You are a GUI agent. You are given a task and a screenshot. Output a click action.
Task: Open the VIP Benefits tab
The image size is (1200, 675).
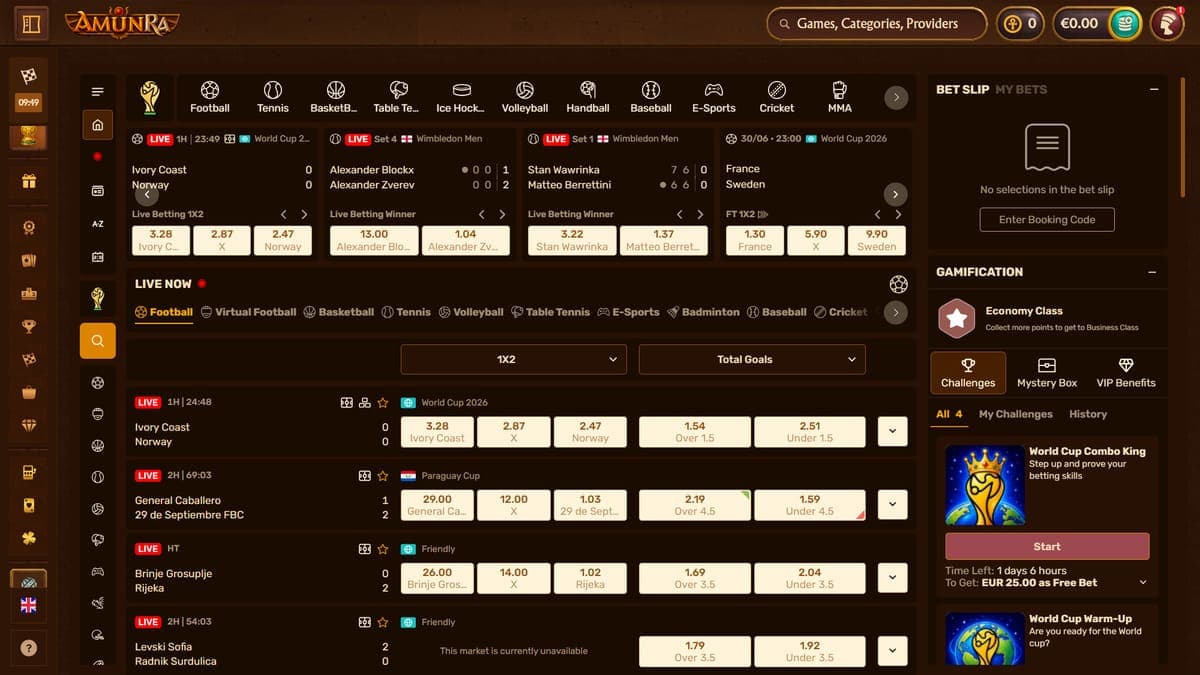pos(1126,373)
